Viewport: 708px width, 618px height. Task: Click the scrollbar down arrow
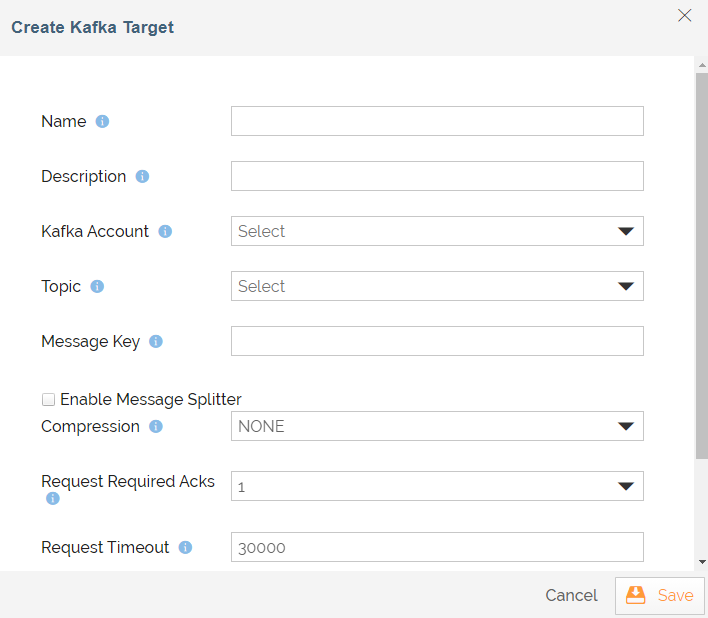[702, 562]
